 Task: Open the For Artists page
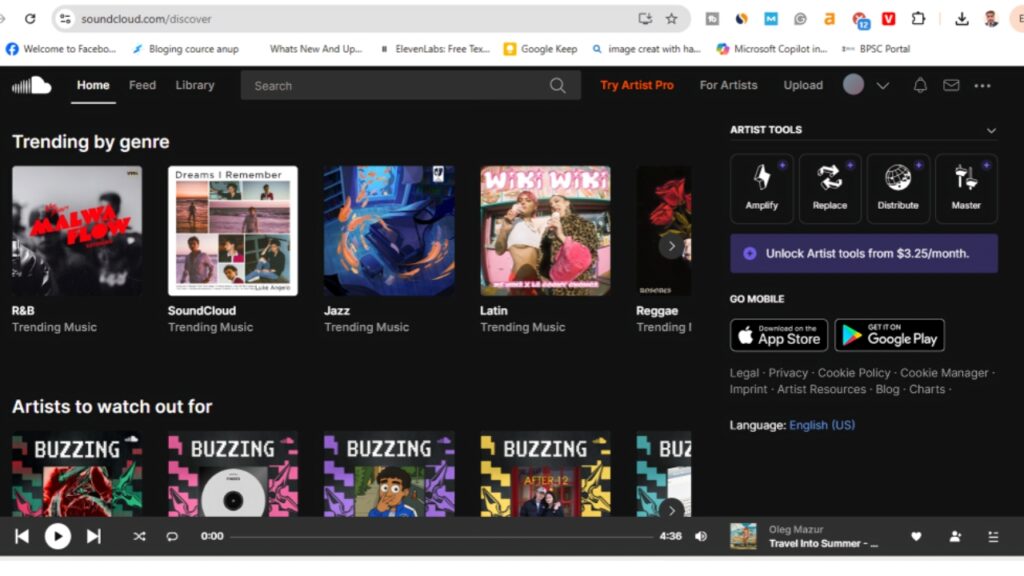click(728, 85)
